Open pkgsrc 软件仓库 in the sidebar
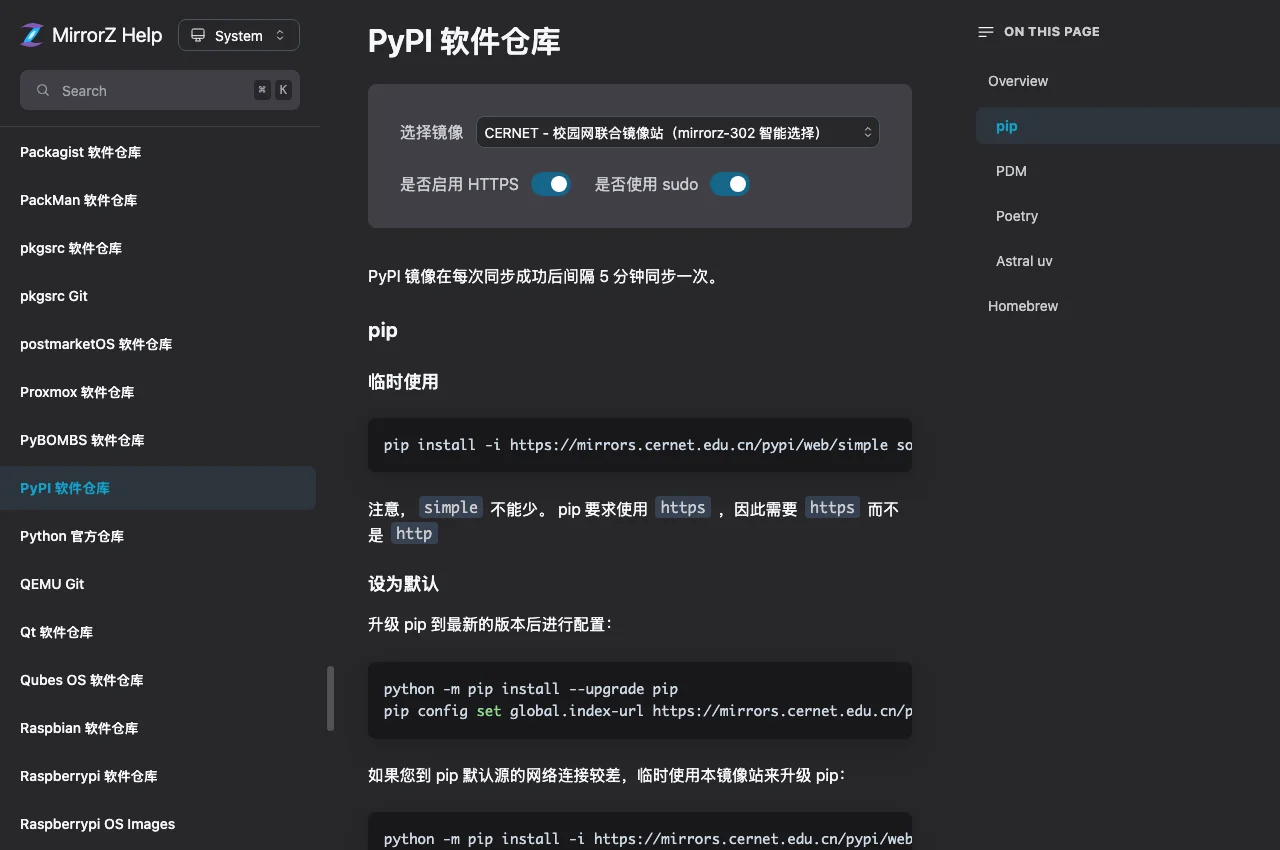The width and height of the screenshot is (1280, 850). point(71,248)
